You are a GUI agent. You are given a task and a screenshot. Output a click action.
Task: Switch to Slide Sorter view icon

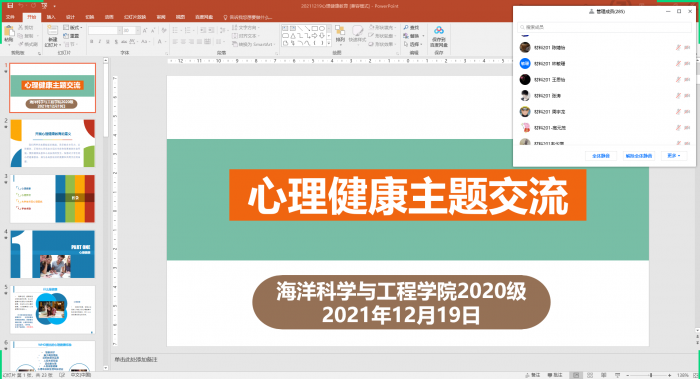click(590, 375)
